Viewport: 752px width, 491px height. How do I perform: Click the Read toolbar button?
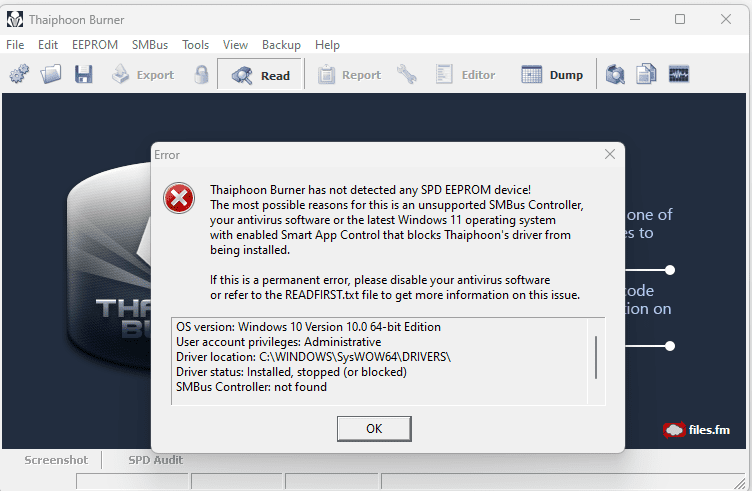261,74
